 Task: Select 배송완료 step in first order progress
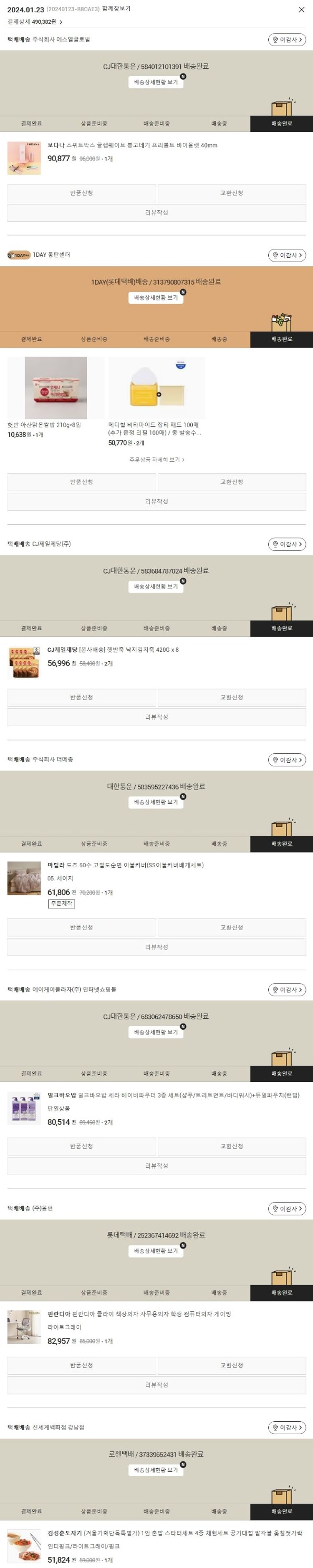pos(281,124)
